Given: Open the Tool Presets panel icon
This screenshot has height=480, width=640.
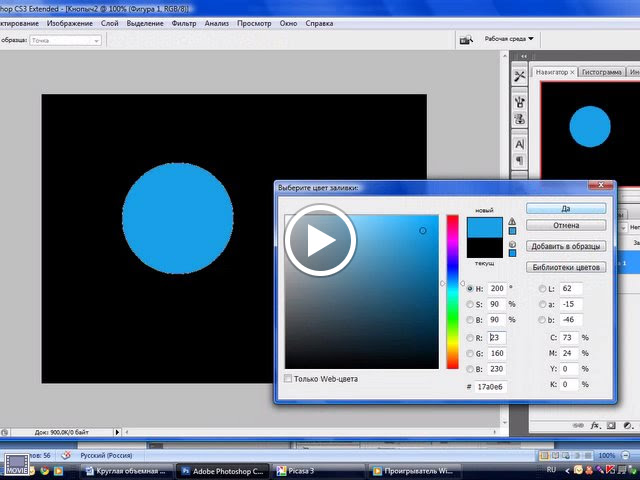Looking at the screenshot, I should coord(519,76).
